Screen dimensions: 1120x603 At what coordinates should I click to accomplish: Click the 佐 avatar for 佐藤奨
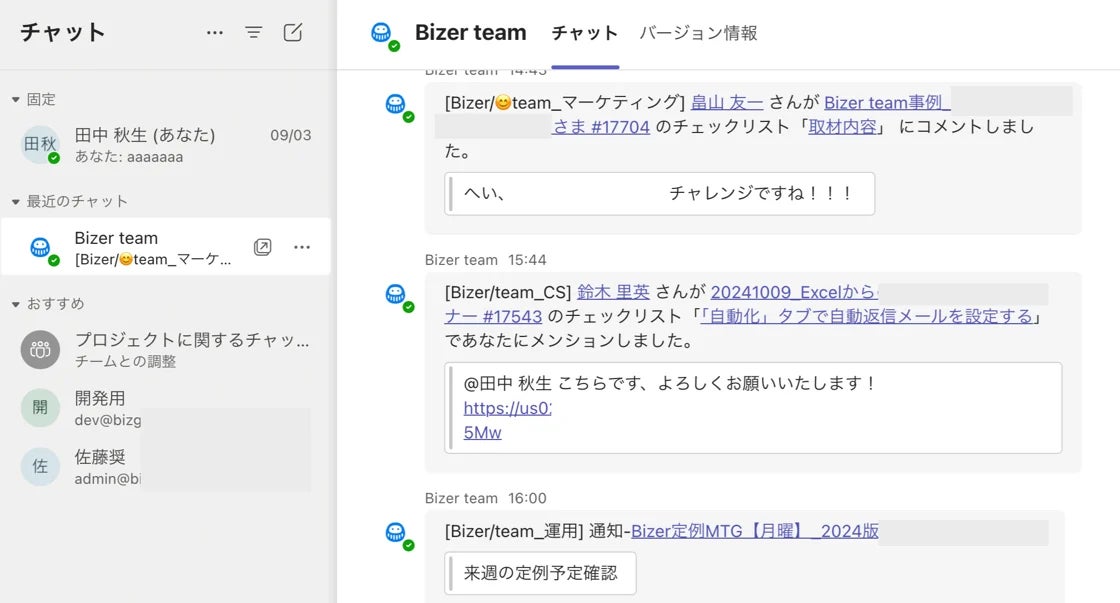pos(40,467)
